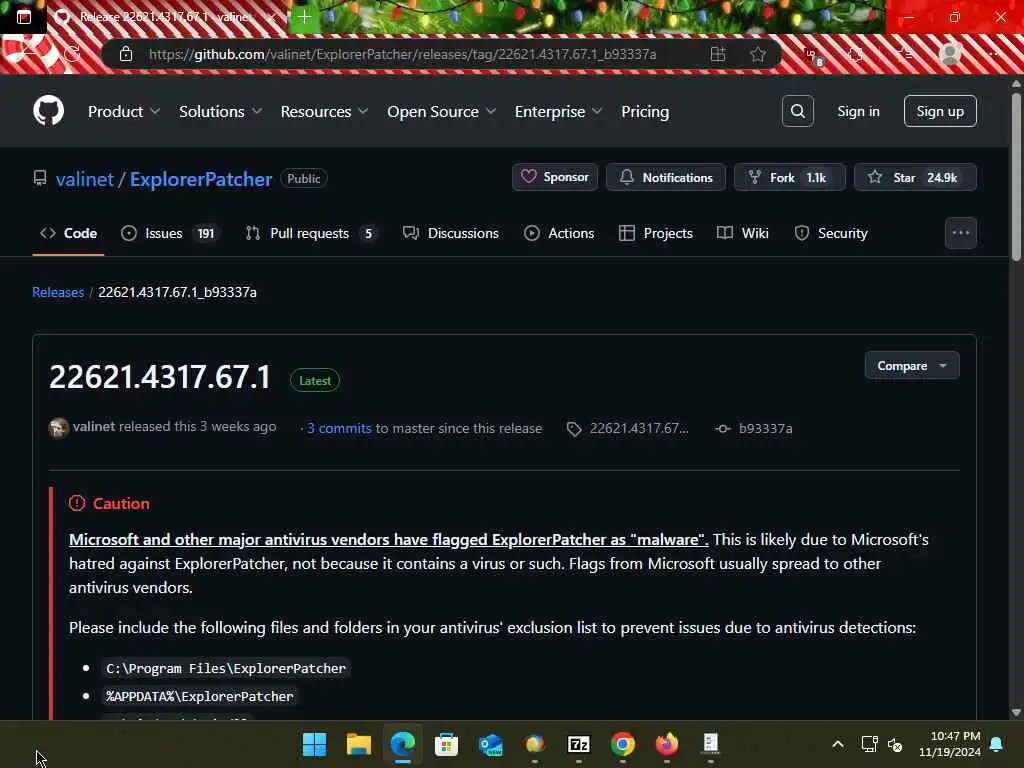The image size is (1024, 768).
Task: Click valinet's avatar image
Action: click(x=58, y=428)
